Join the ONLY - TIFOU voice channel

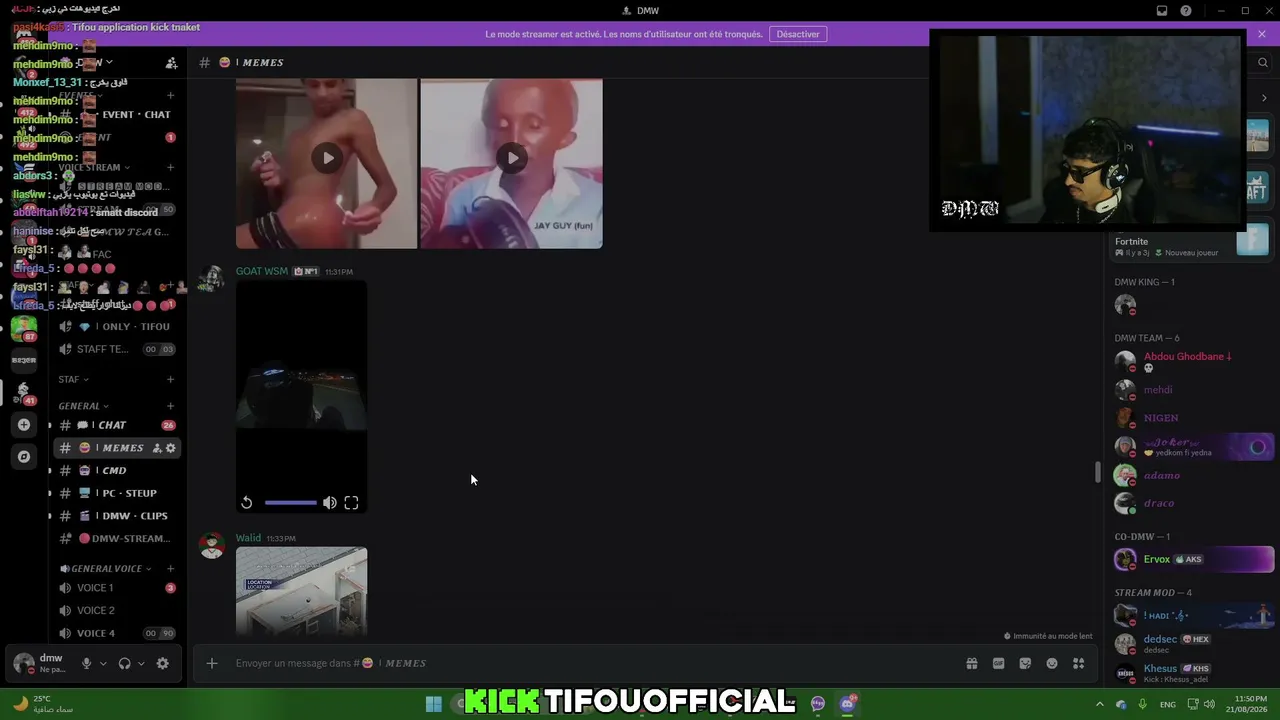115,327
